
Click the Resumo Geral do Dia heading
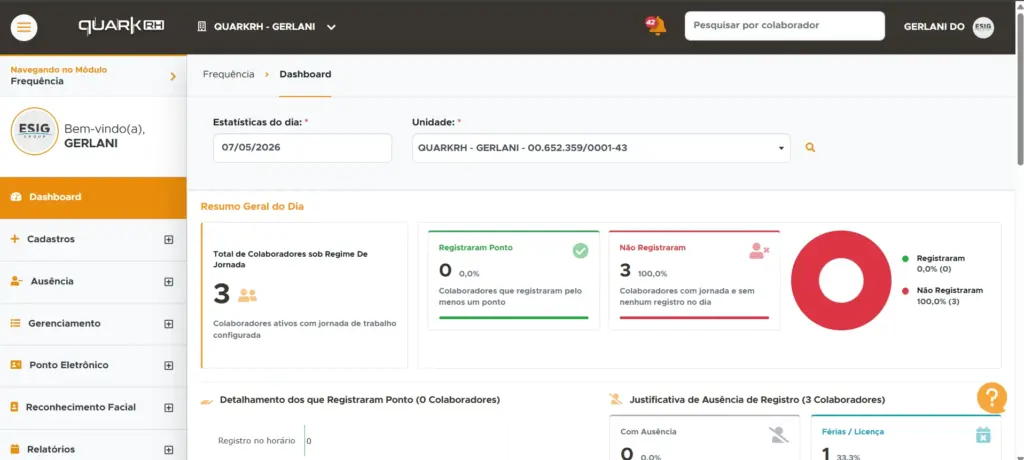pos(252,206)
